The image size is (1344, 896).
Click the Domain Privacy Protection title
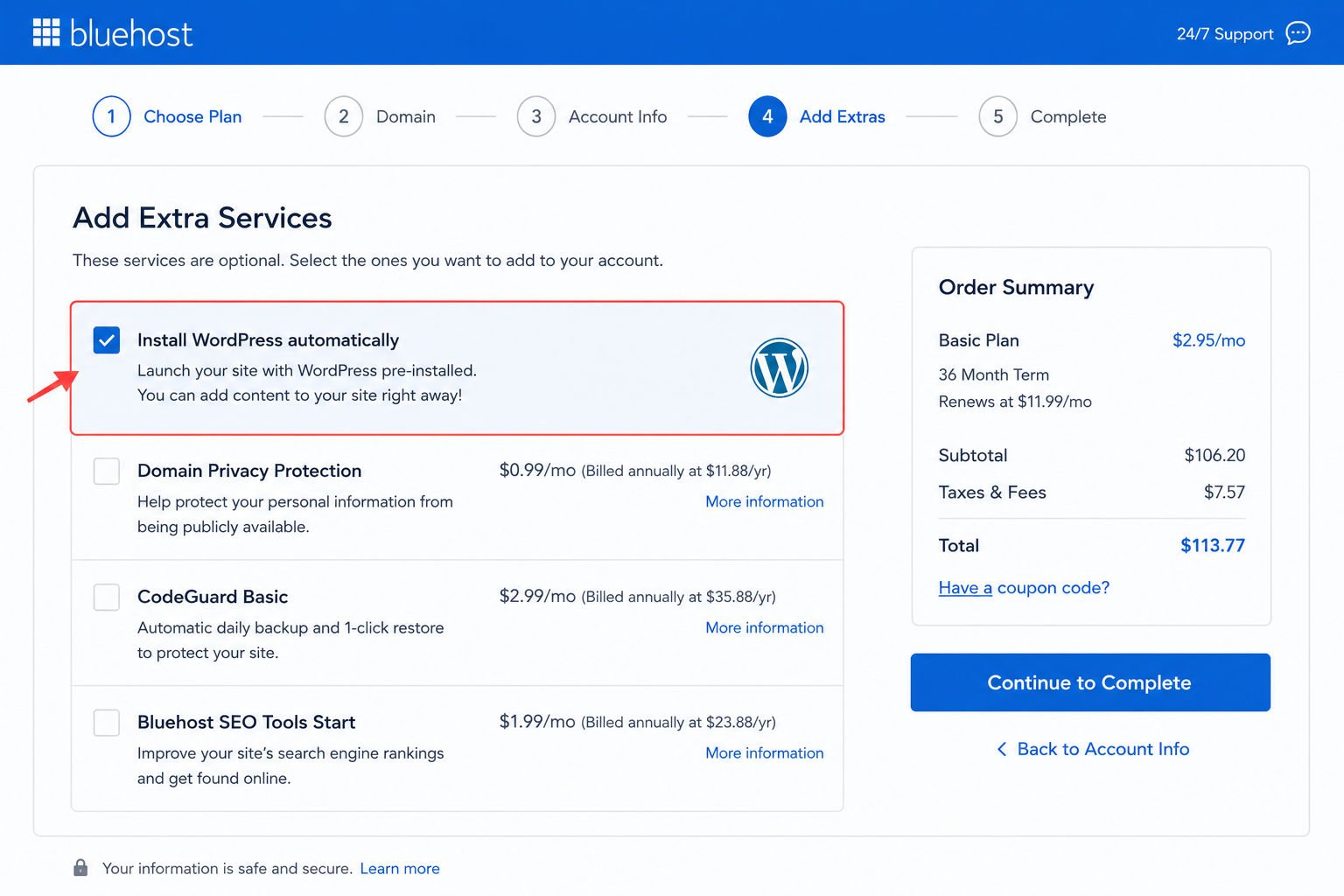point(249,471)
